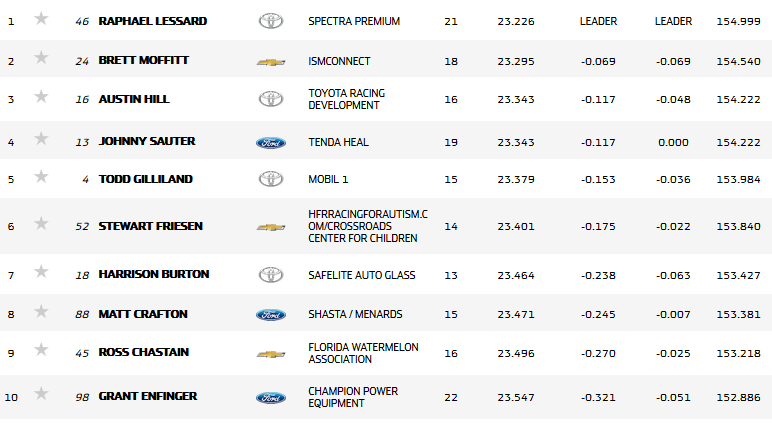Click Ford logo in Johnny Sauter row
The image size is (772, 424).
point(270,142)
